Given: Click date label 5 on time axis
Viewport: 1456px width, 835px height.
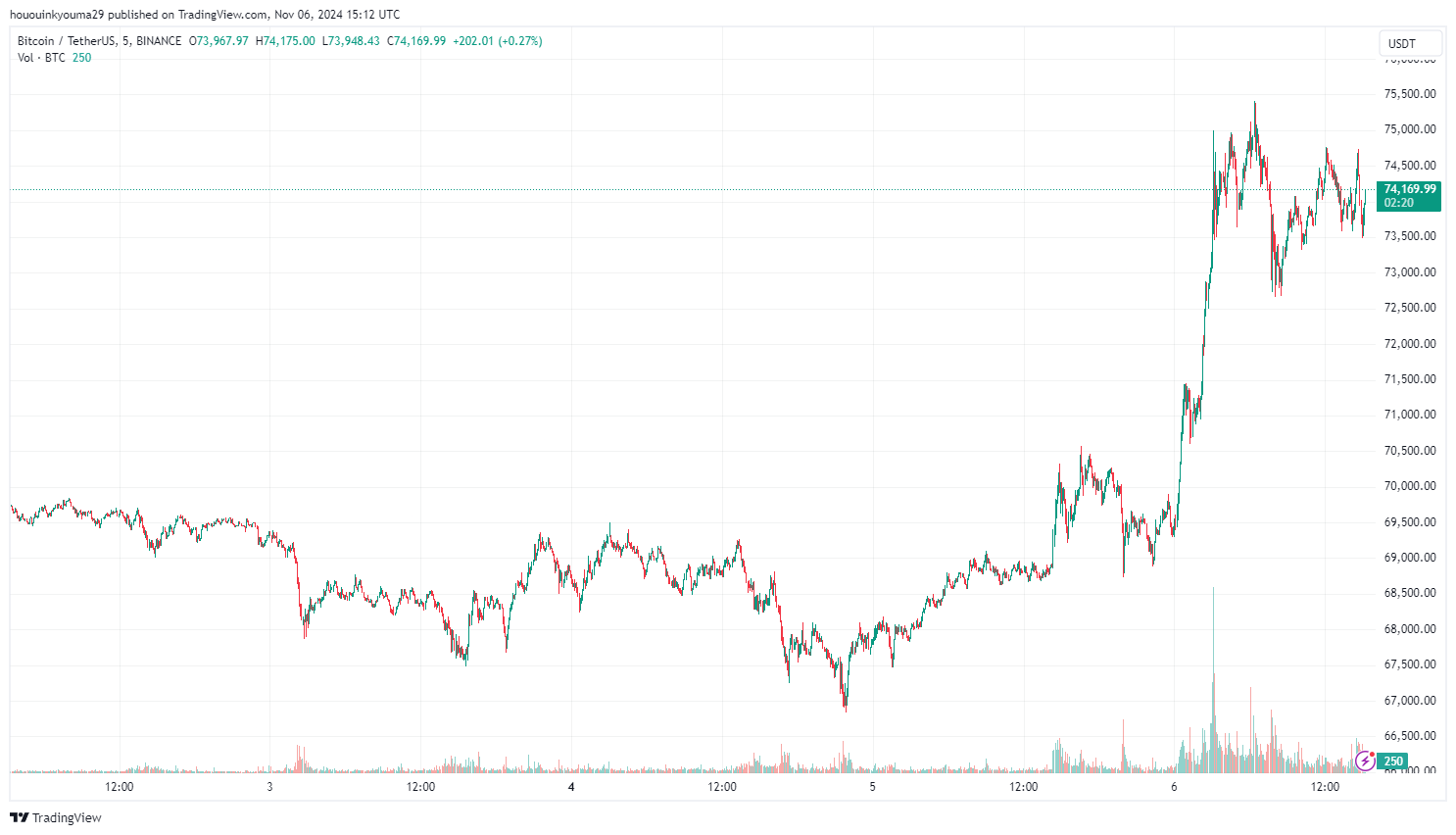Looking at the screenshot, I should 873,787.
